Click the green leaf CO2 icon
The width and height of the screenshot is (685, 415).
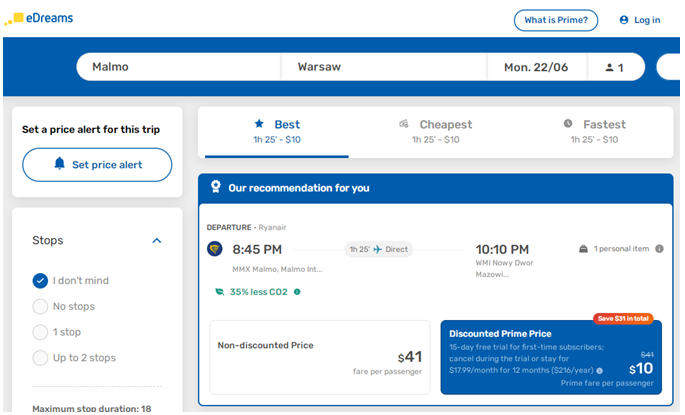click(219, 292)
